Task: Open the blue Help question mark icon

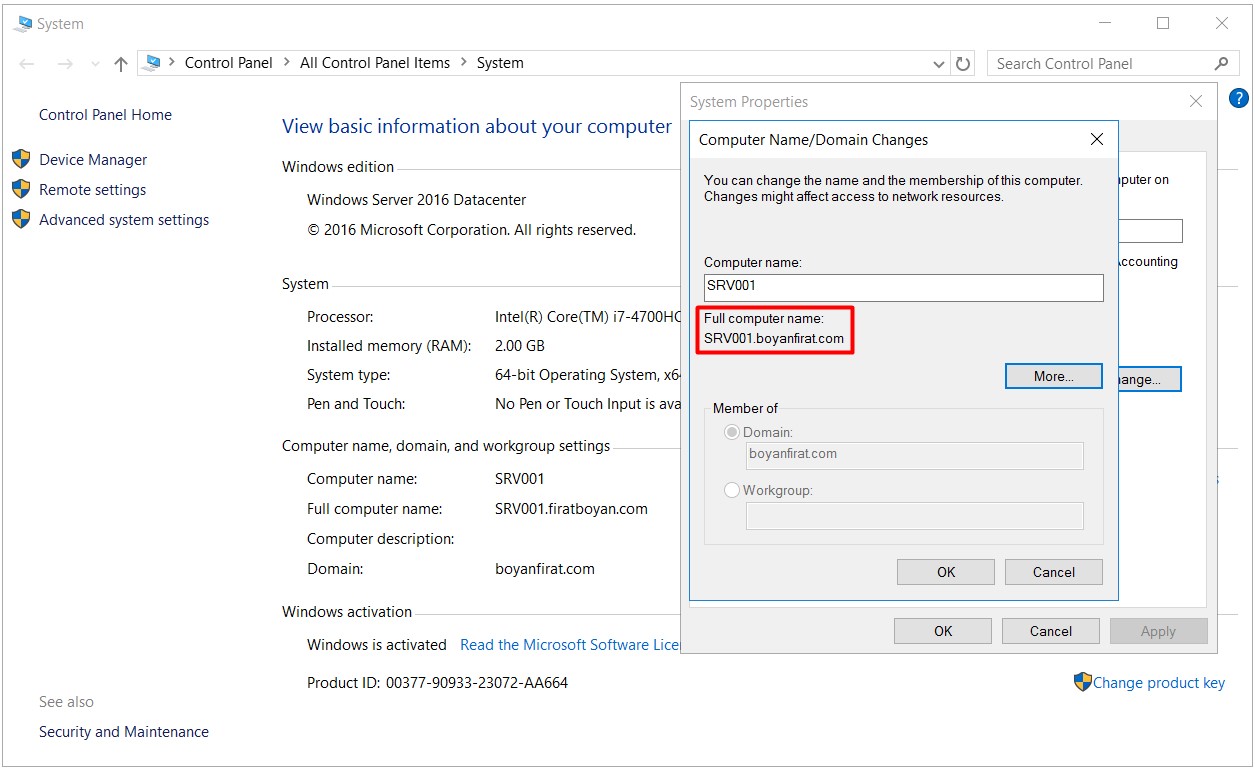Action: click(1238, 98)
